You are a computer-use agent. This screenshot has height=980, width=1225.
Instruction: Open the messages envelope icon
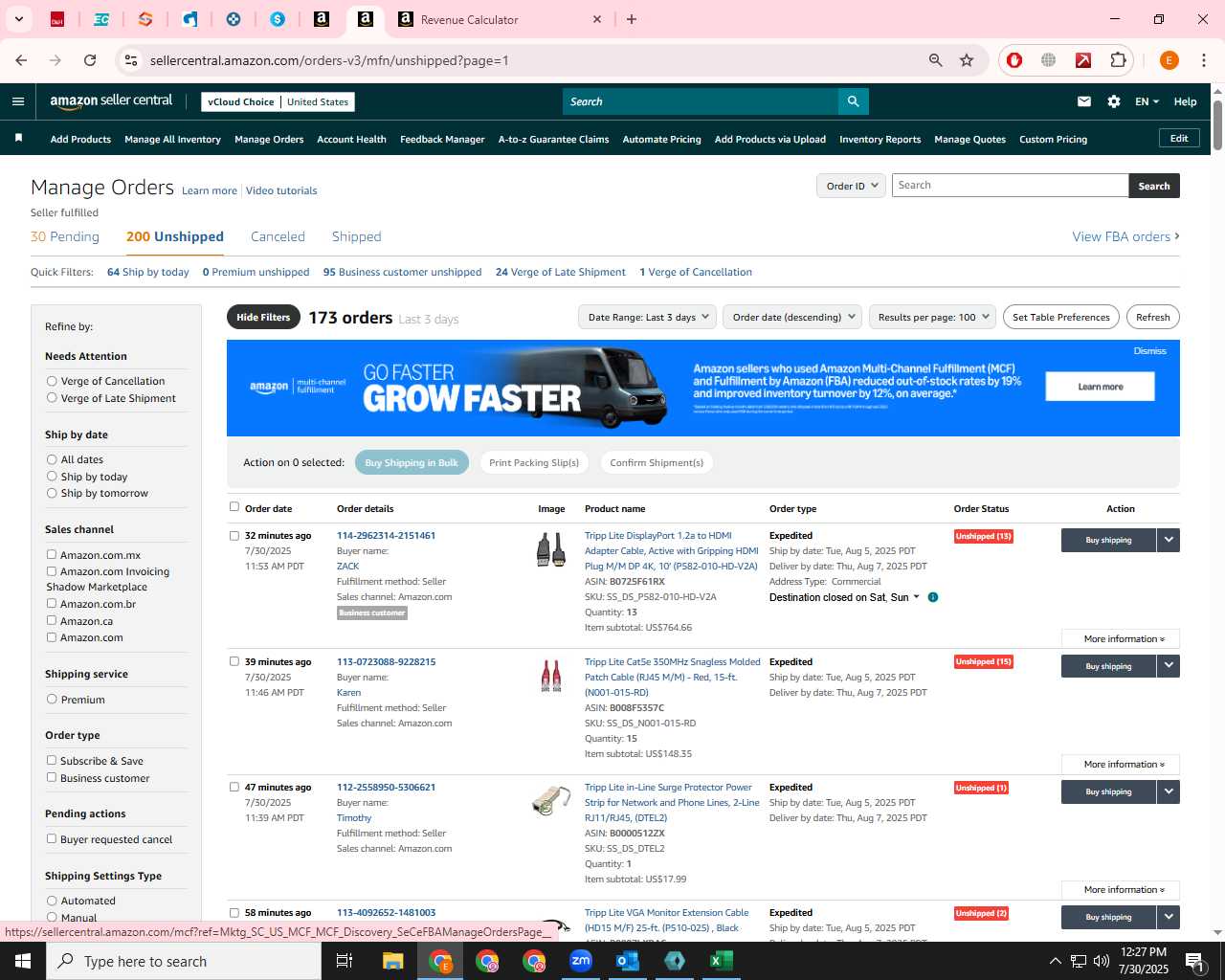1084,101
